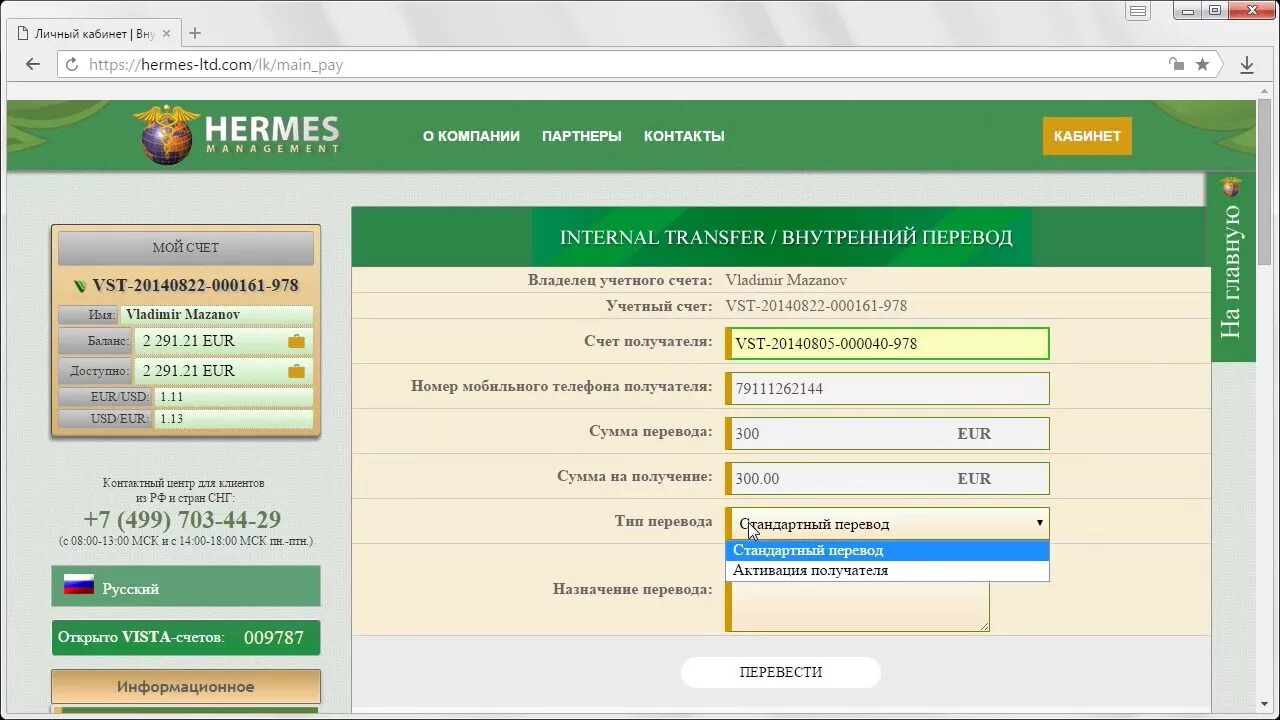Open the О КОМПАНИИ menu
Image resolution: width=1280 pixels, height=720 pixels.
[x=471, y=136]
